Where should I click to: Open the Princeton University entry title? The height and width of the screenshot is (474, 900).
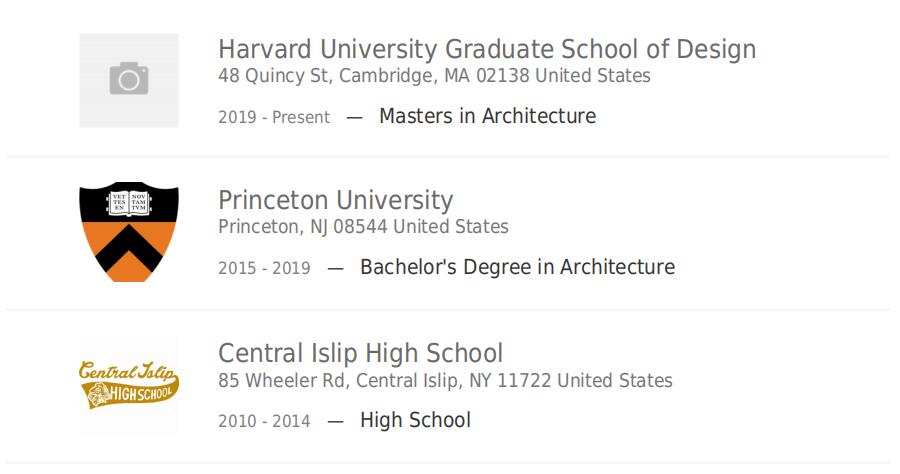(336, 201)
